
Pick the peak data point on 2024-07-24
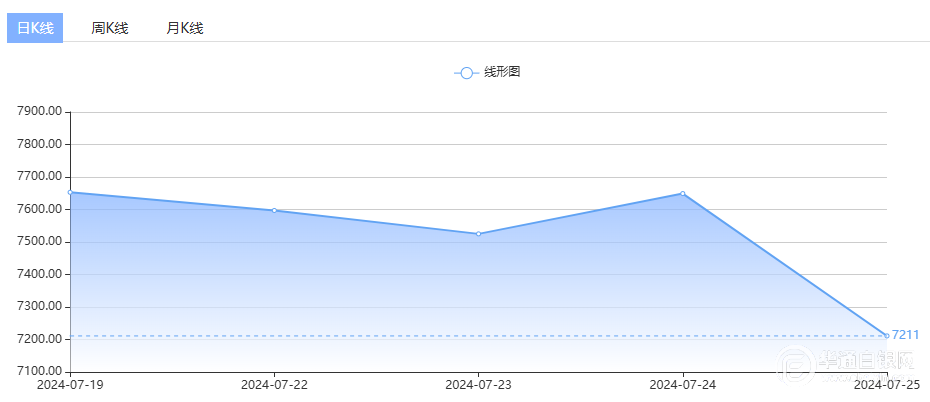click(x=683, y=193)
